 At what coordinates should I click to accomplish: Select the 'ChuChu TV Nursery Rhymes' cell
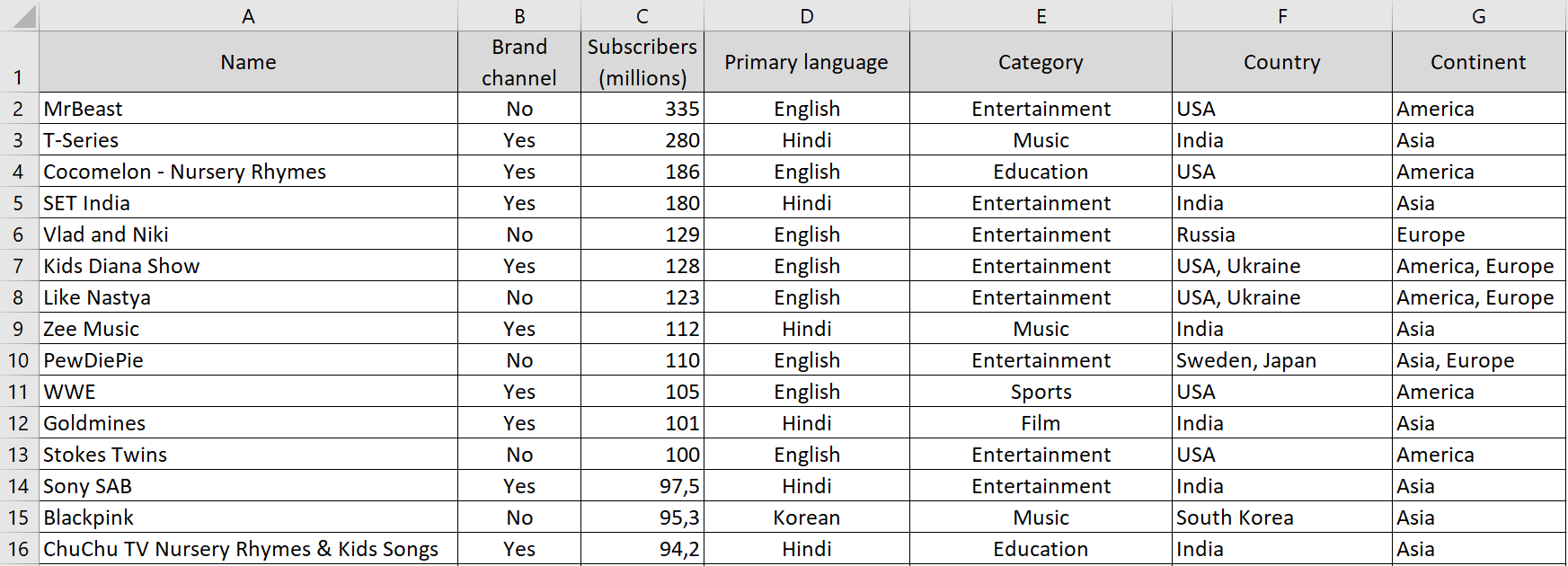[x=248, y=549]
